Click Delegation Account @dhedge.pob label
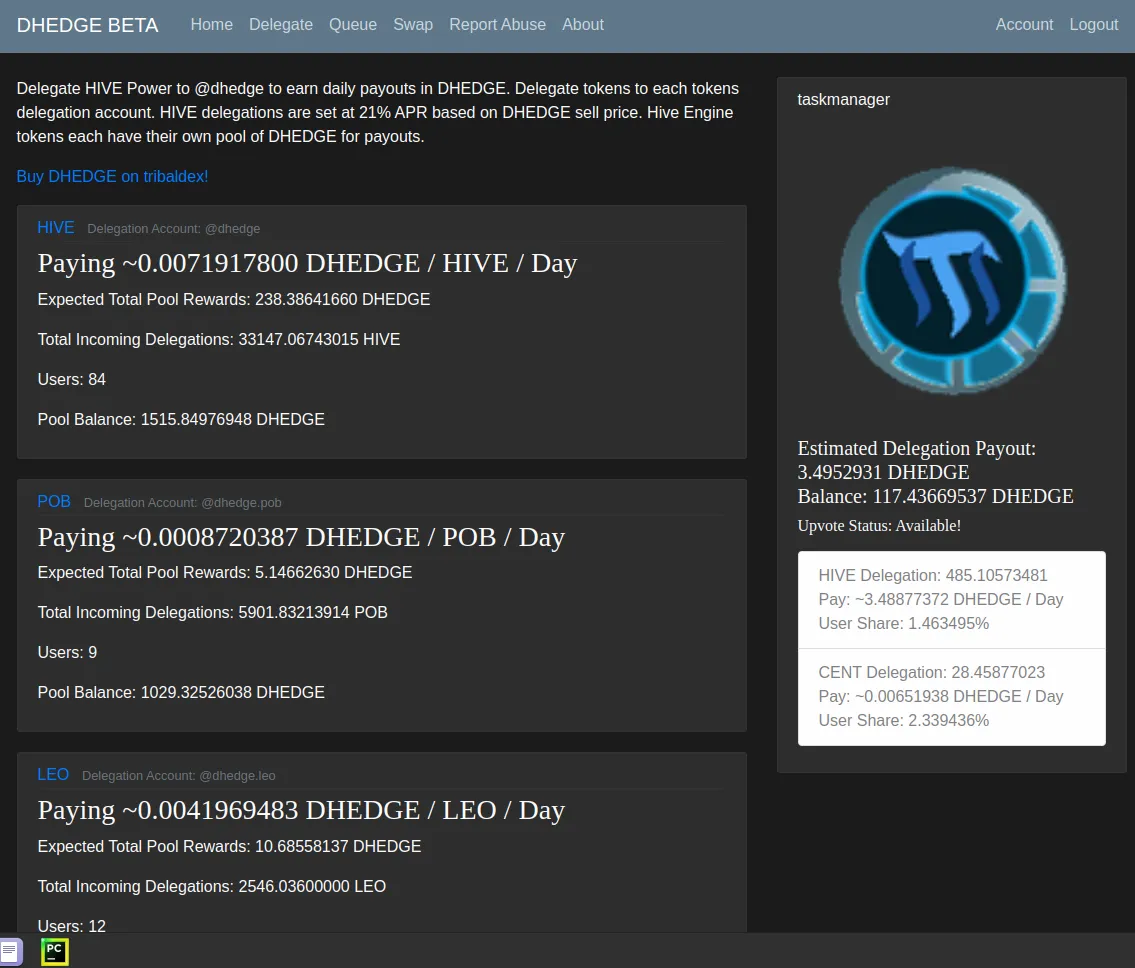 tap(182, 502)
